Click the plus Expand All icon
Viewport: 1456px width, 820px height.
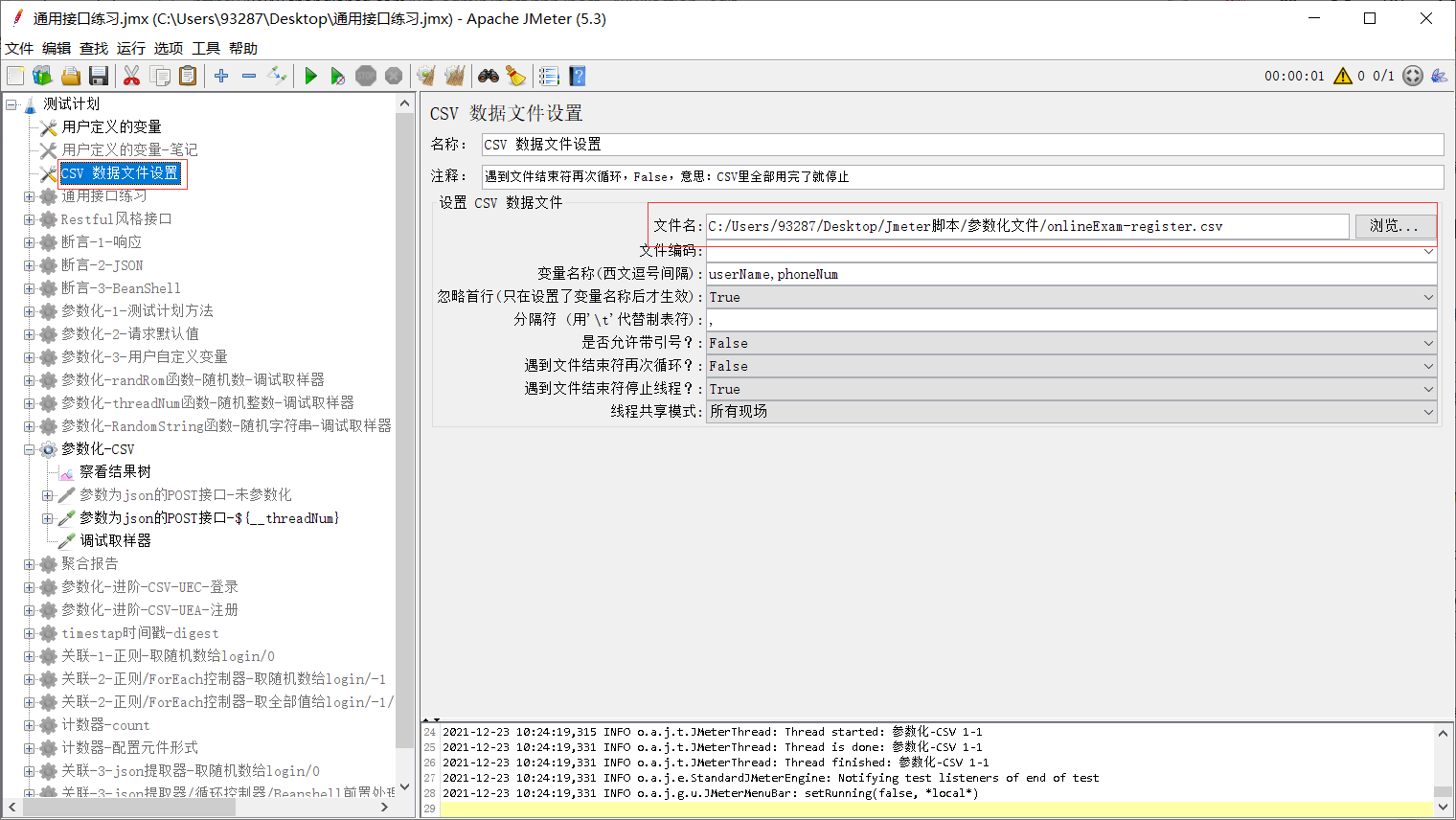[221, 76]
